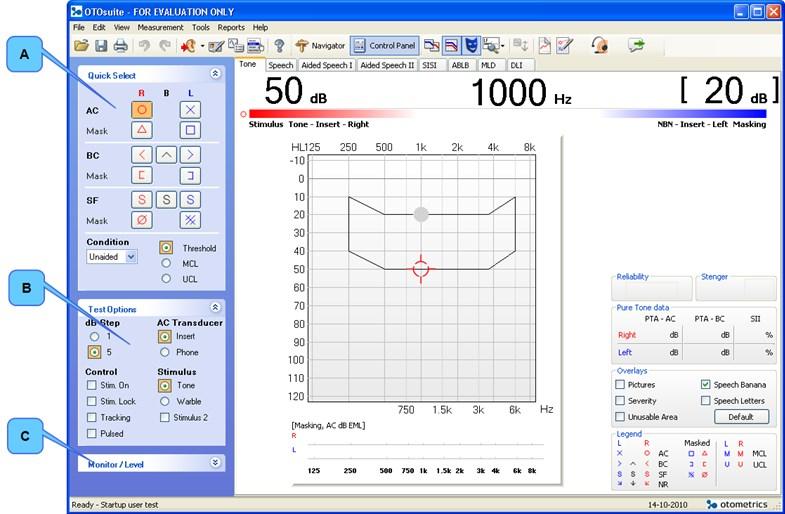Enable Unusable Area overlay checkbox
This screenshot has height=514, width=785.
[x=620, y=416]
